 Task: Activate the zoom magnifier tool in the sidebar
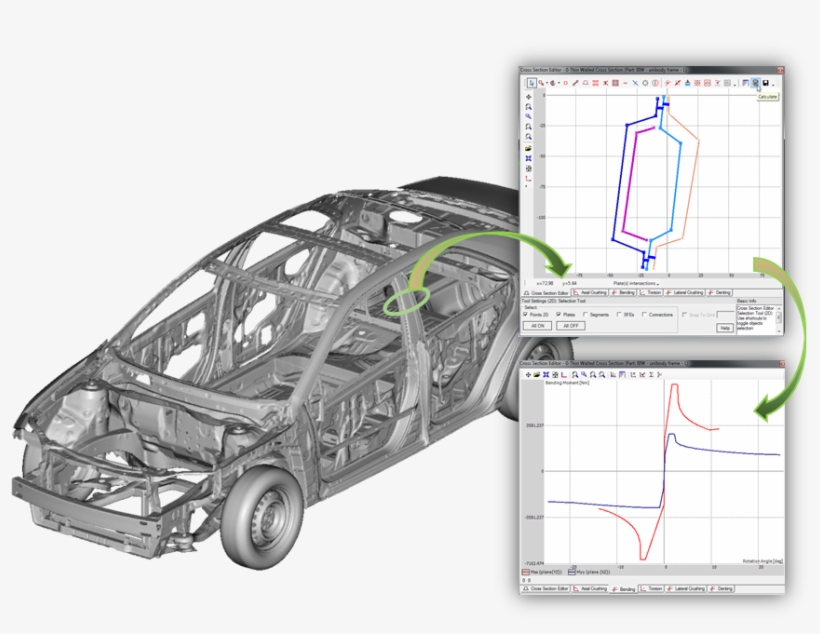pyautogui.click(x=527, y=114)
